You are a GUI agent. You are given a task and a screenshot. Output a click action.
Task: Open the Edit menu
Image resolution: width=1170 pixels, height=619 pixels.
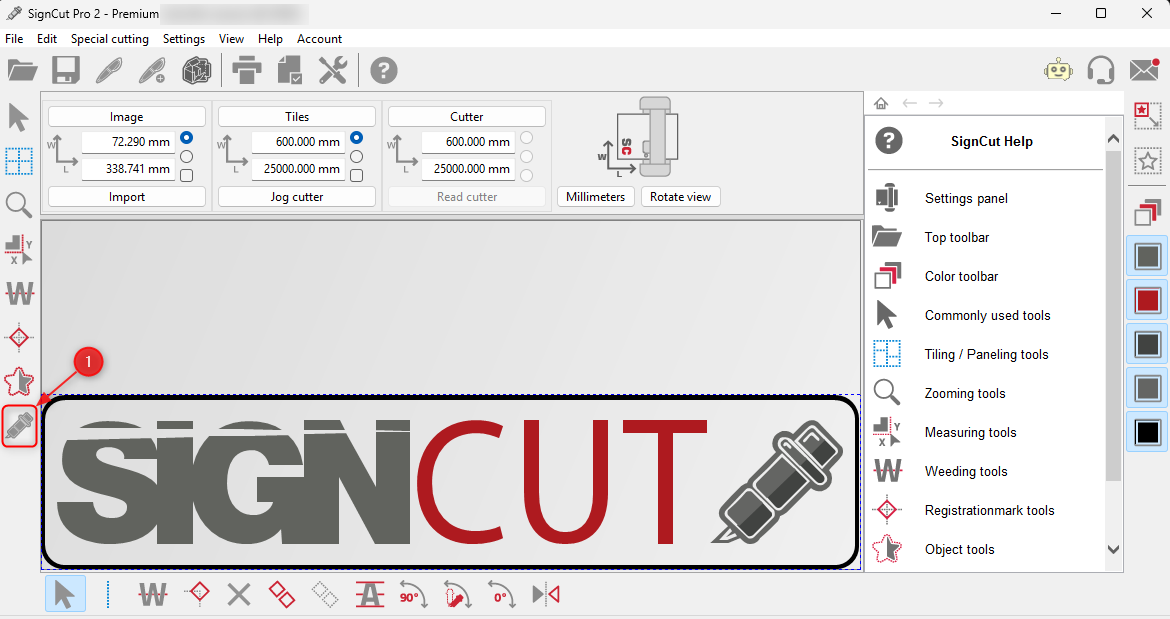tap(47, 39)
